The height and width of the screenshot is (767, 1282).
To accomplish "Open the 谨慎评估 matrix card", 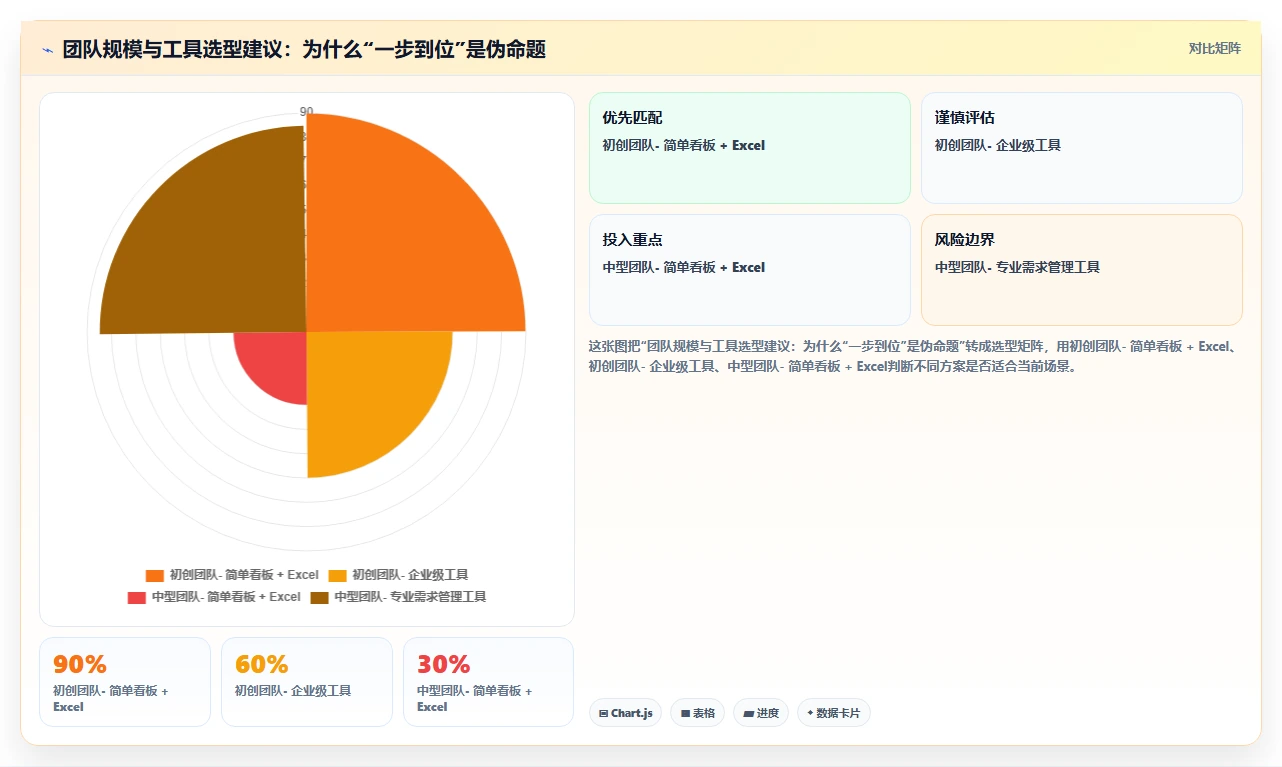I will coord(1082,148).
